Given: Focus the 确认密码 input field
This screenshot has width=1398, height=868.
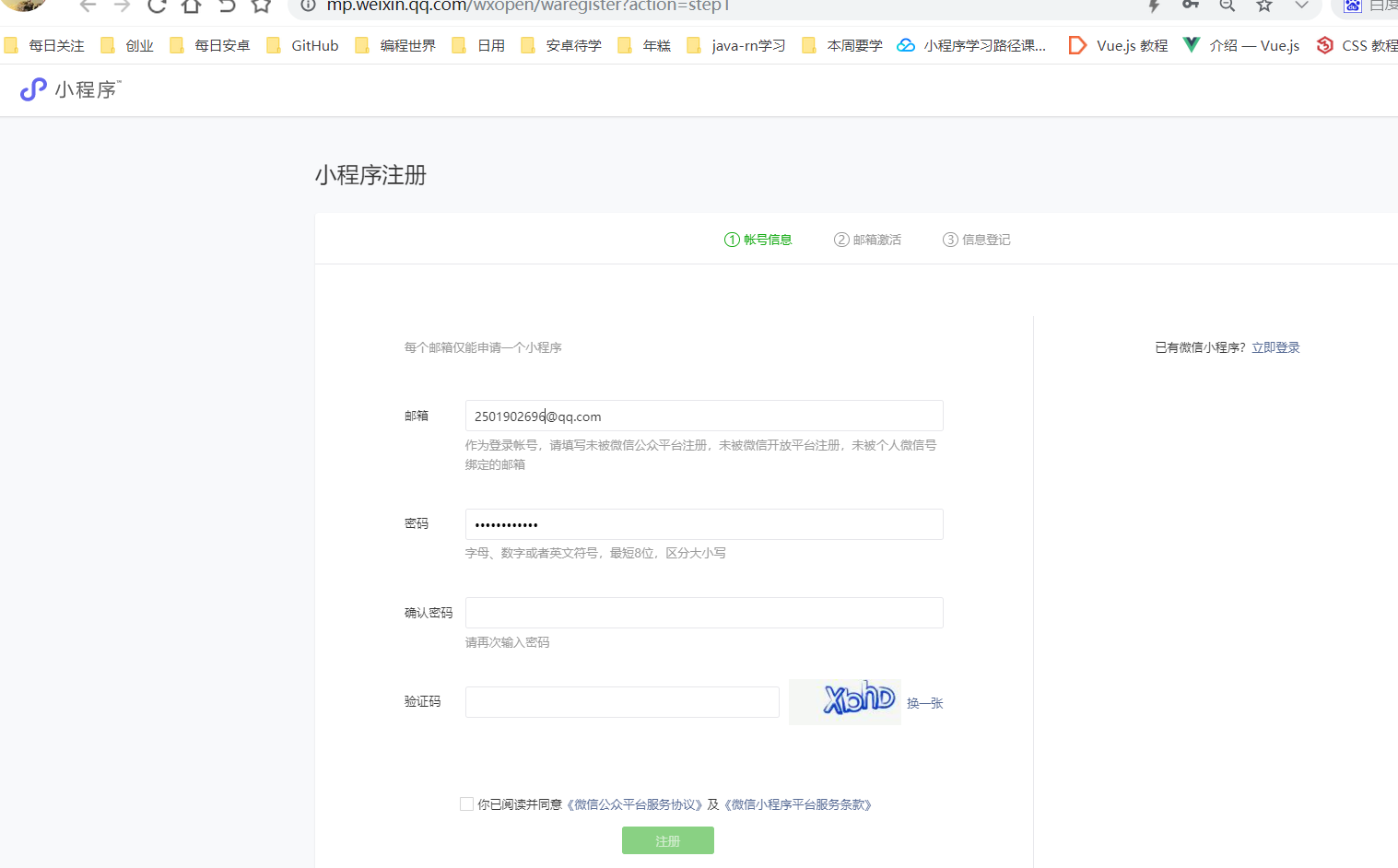Looking at the screenshot, I should click(704, 613).
